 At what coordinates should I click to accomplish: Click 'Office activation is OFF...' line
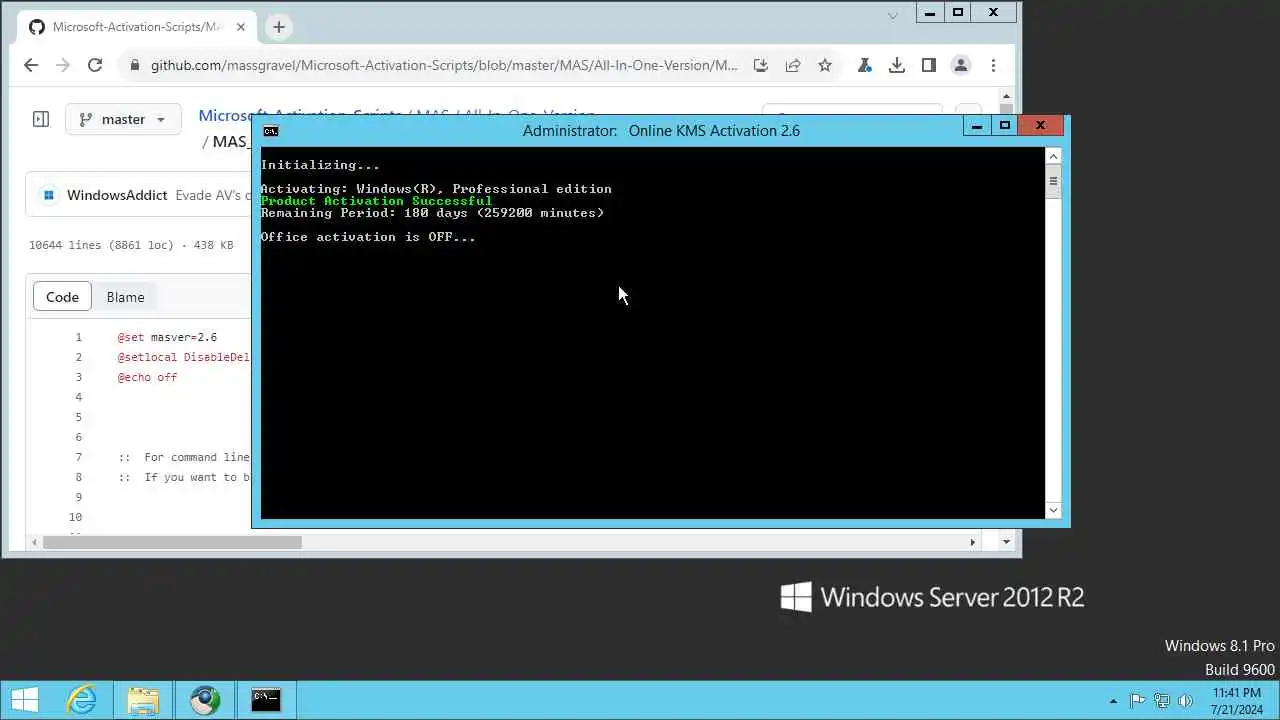[x=368, y=237]
